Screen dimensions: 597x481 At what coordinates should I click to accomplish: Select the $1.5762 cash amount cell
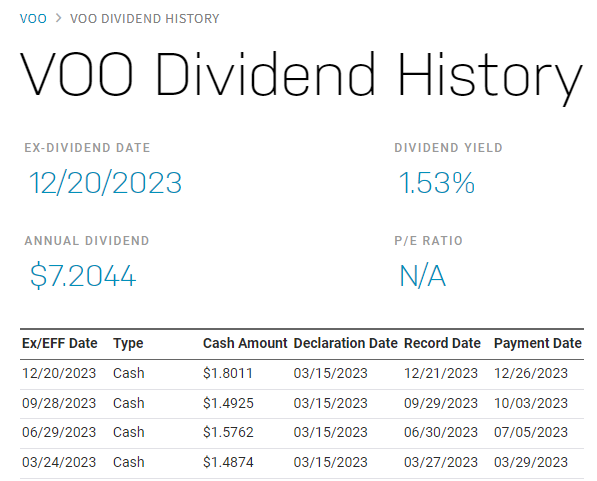pyautogui.click(x=228, y=432)
